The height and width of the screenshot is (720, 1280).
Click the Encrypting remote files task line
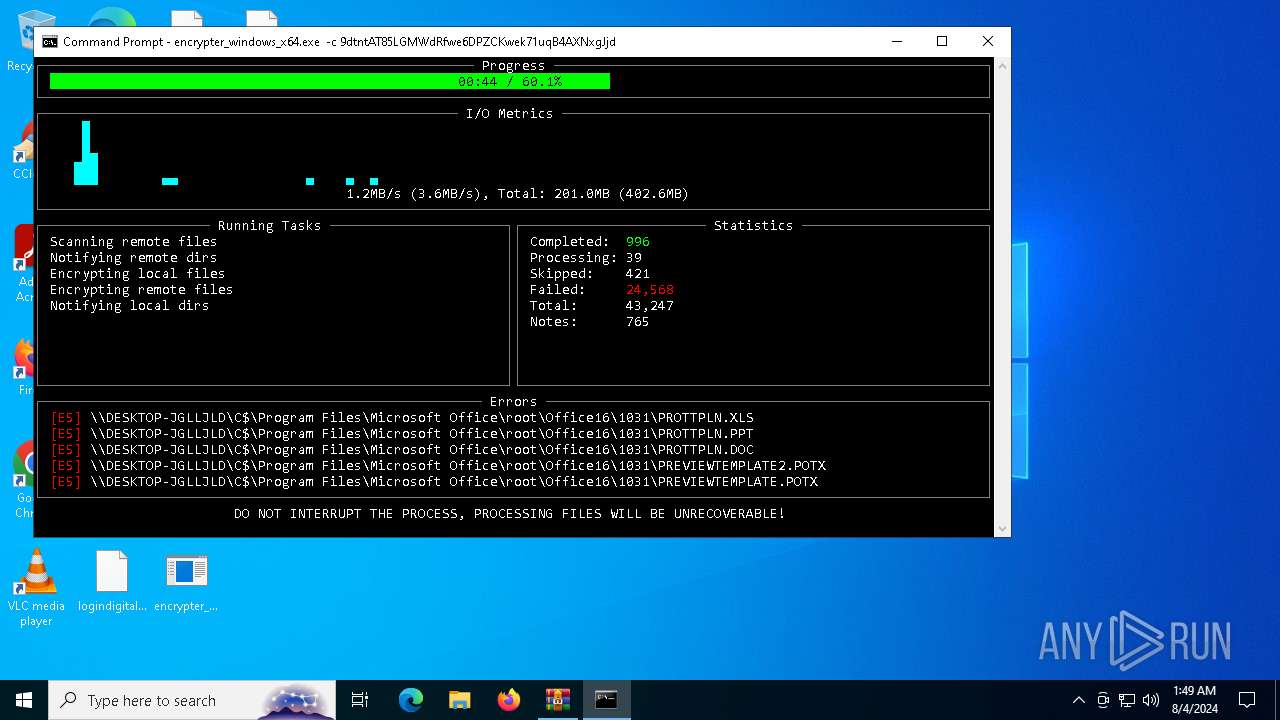click(x=141, y=289)
